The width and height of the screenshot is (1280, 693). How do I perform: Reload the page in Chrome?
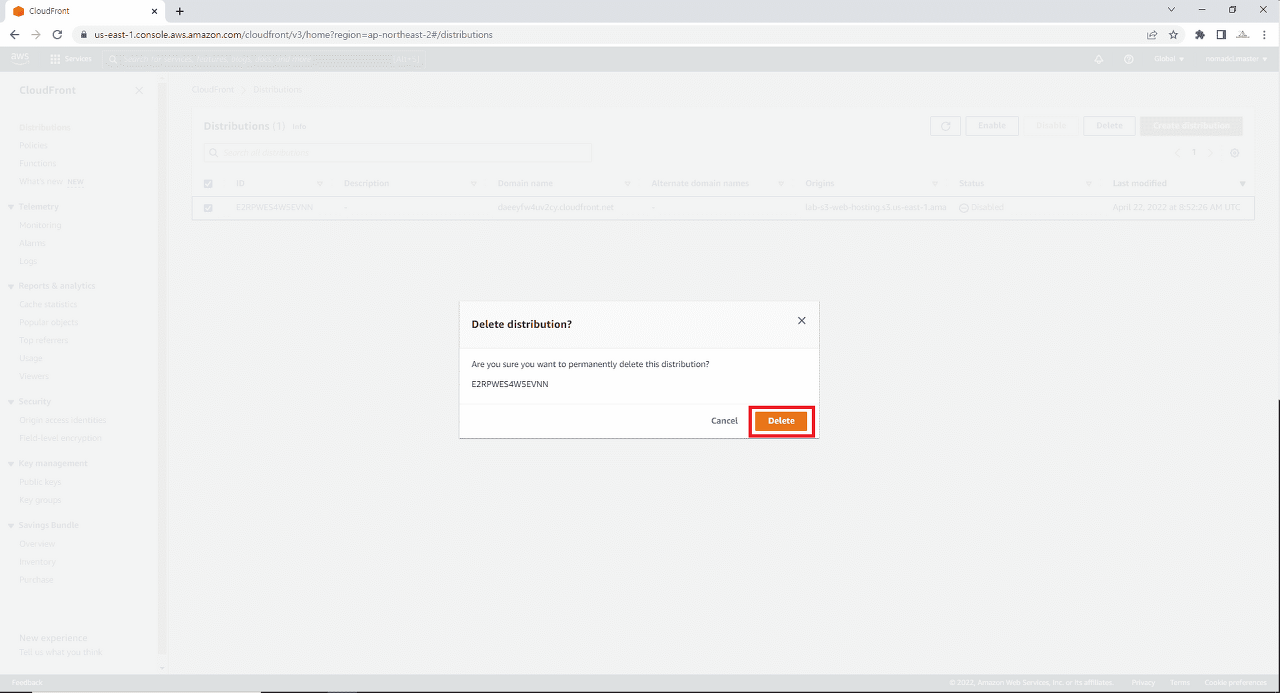[58, 34]
